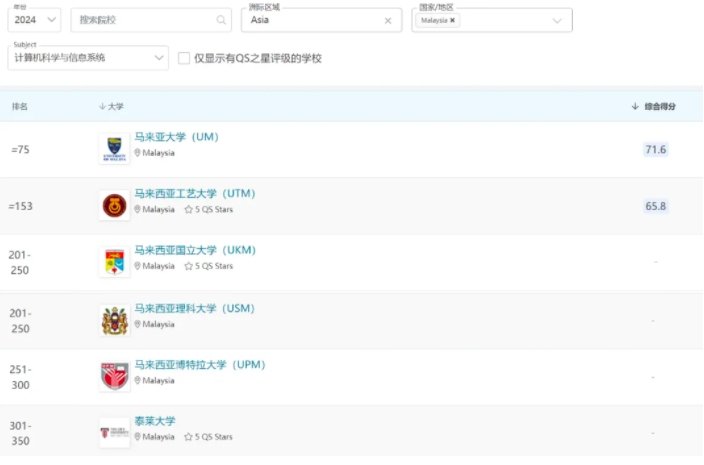
Task: Open the 马来西亚博特拉大学 (UPM) link
Action: click(200, 364)
